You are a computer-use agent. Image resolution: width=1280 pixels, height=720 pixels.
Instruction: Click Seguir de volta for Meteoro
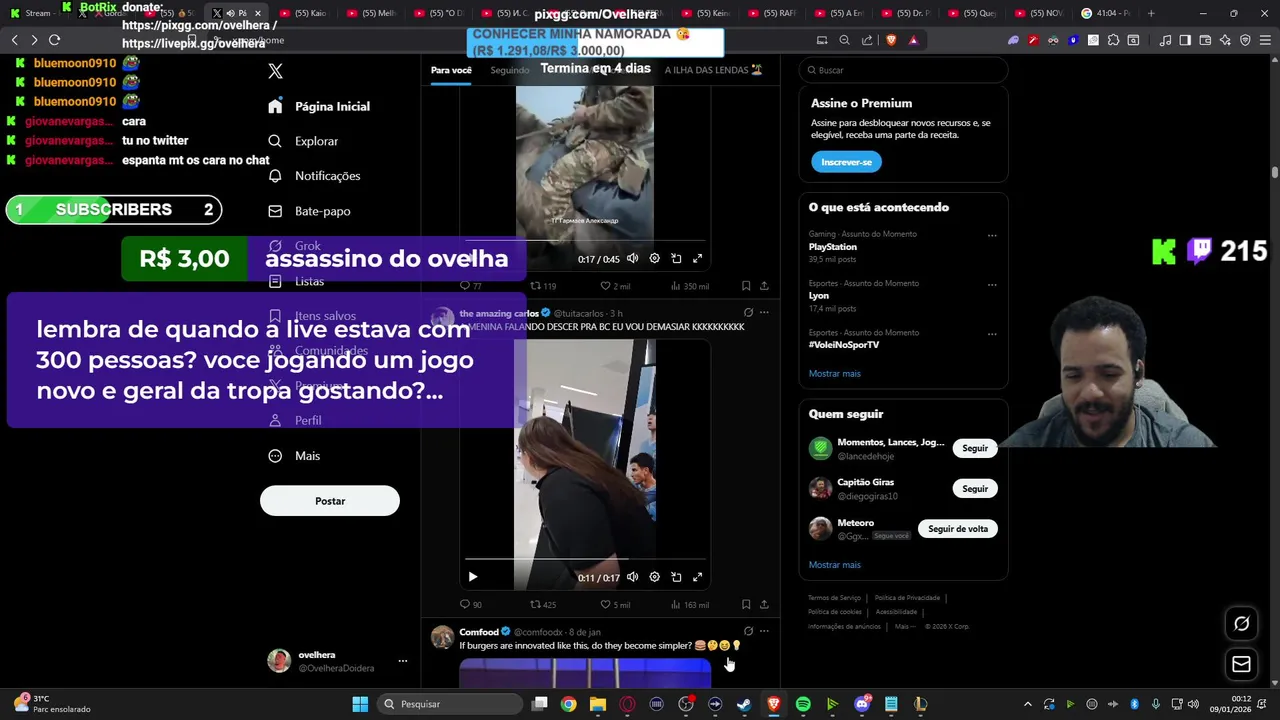point(958,529)
